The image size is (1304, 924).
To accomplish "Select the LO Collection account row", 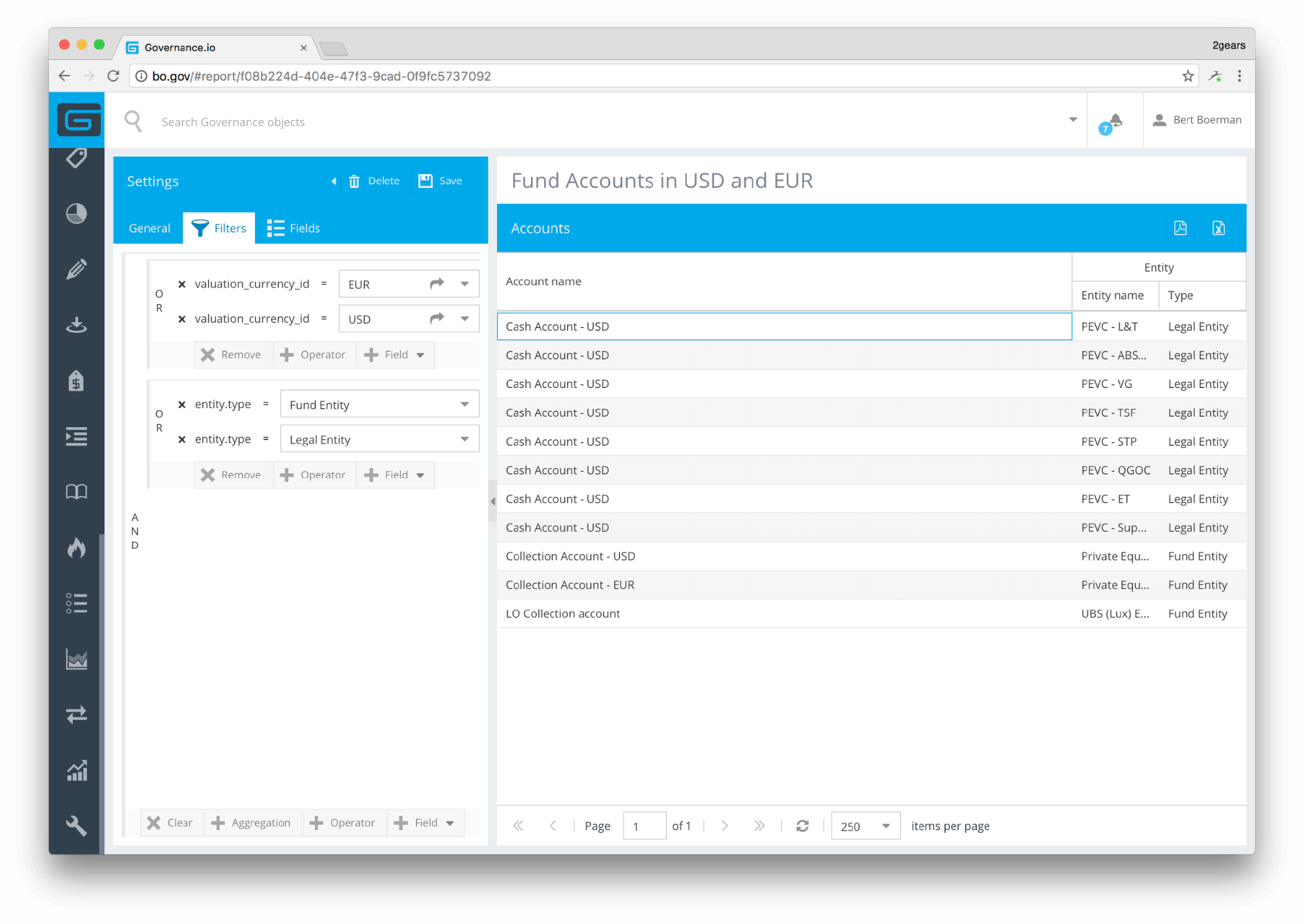I will tap(872, 614).
